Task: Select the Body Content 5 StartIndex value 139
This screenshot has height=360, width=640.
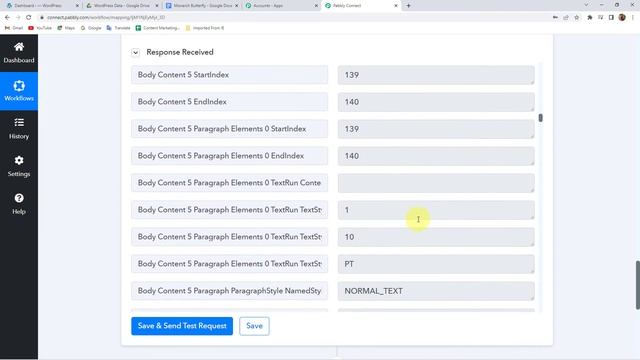Action: click(436, 75)
